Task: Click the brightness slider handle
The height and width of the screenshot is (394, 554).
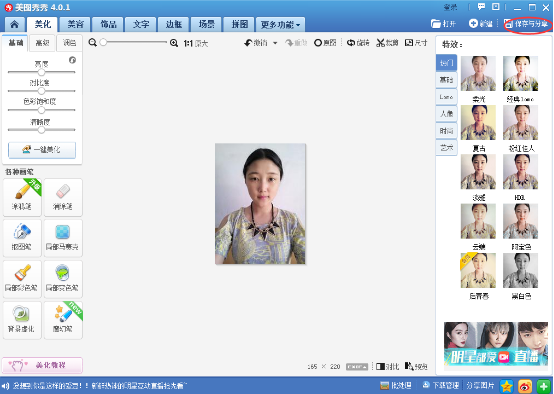Action: [x=41, y=72]
